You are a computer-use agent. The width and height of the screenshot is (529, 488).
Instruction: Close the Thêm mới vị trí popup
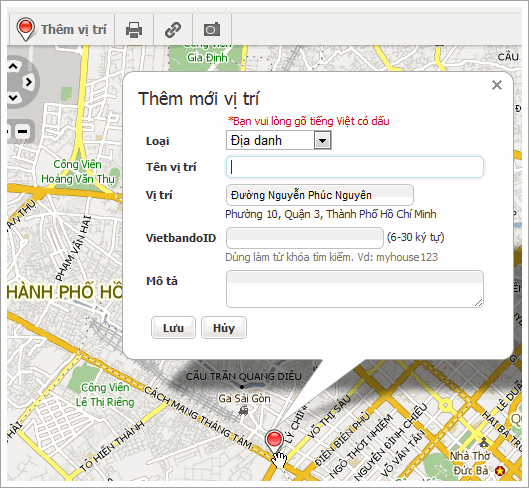click(497, 85)
